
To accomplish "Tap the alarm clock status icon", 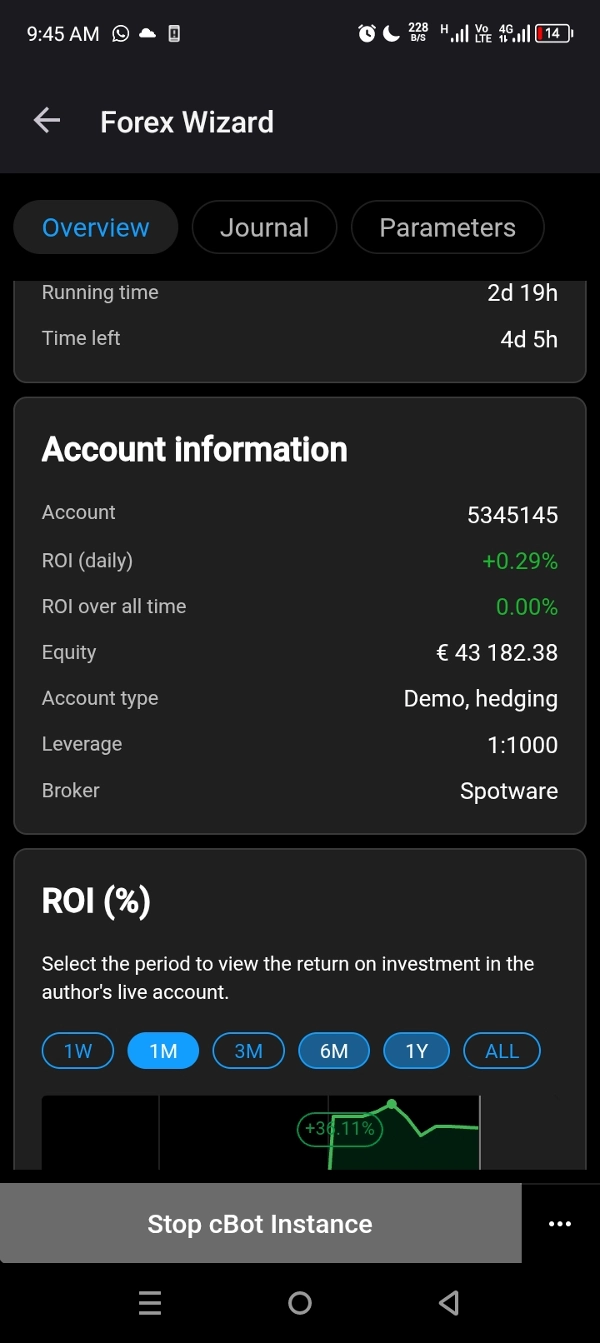I will pos(366,33).
